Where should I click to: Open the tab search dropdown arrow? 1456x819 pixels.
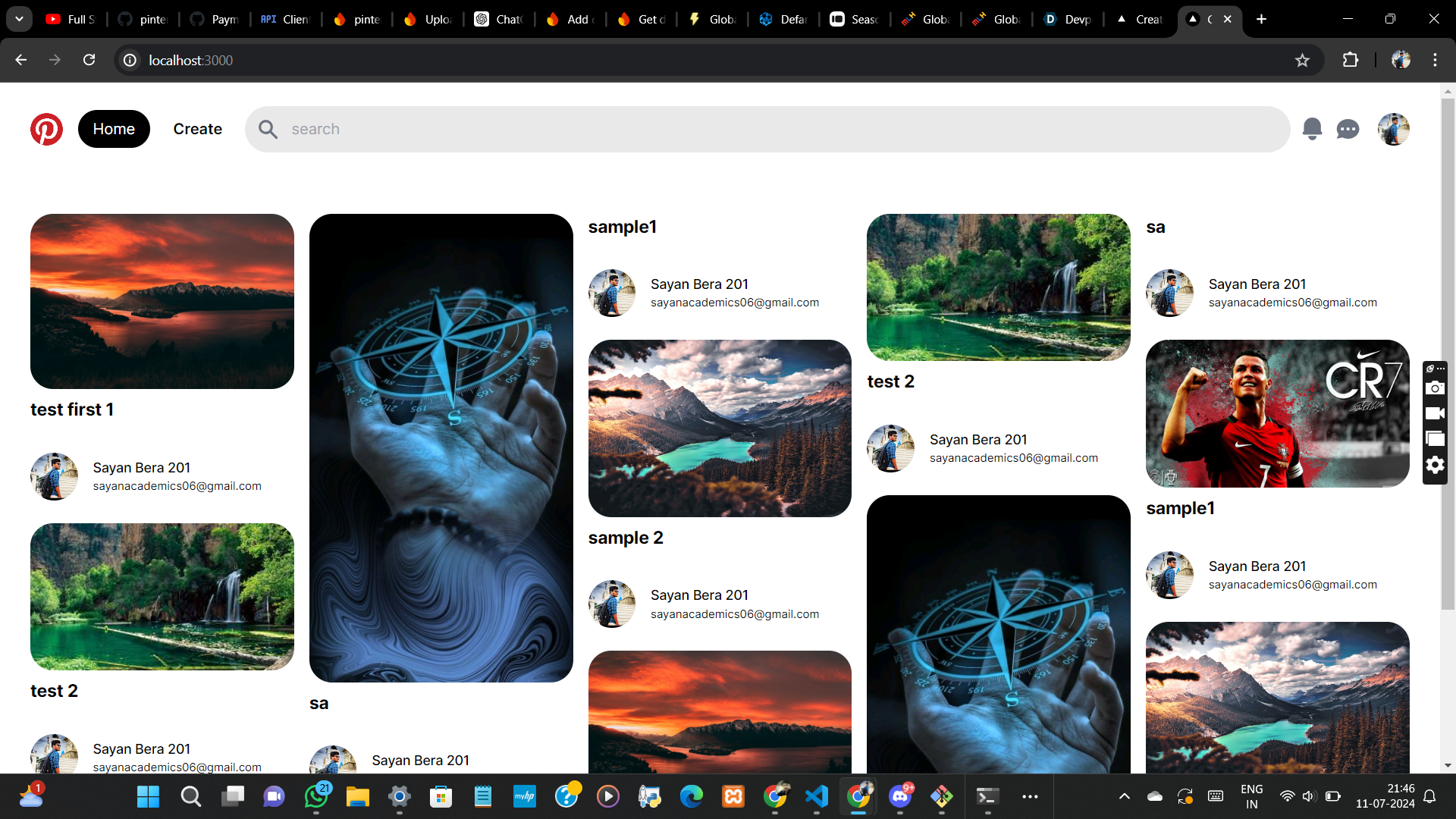pyautogui.click(x=19, y=19)
